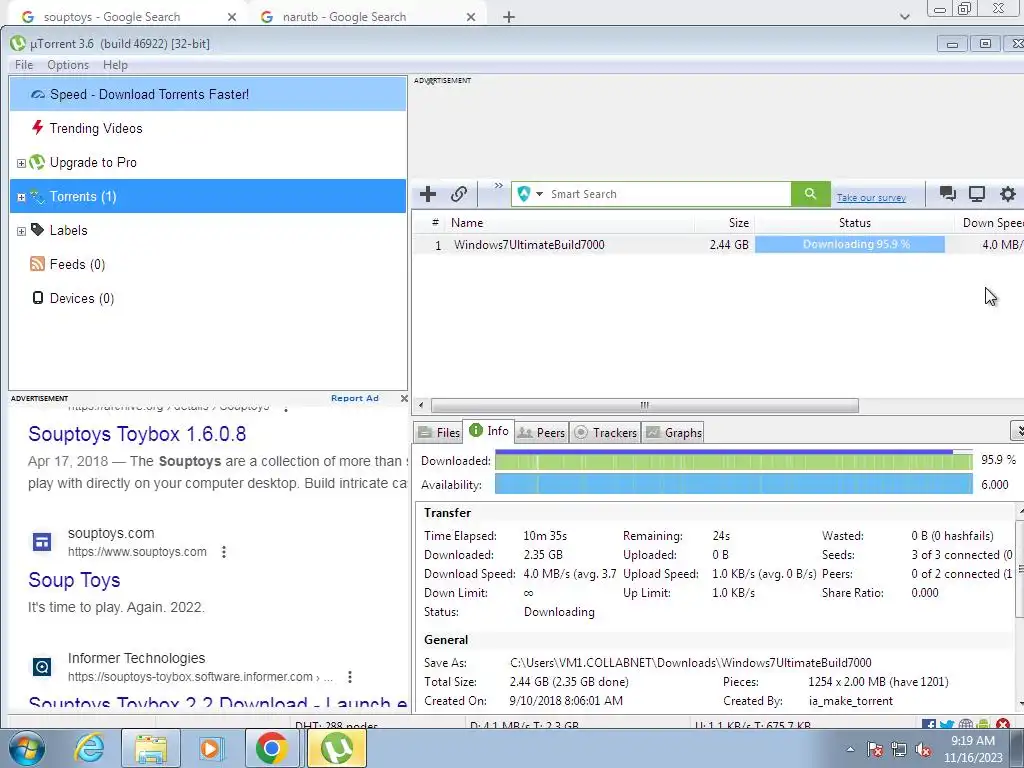Screen dimensions: 1024x768
Task: Click the remote monitor toolbar icon
Action: coord(977,193)
